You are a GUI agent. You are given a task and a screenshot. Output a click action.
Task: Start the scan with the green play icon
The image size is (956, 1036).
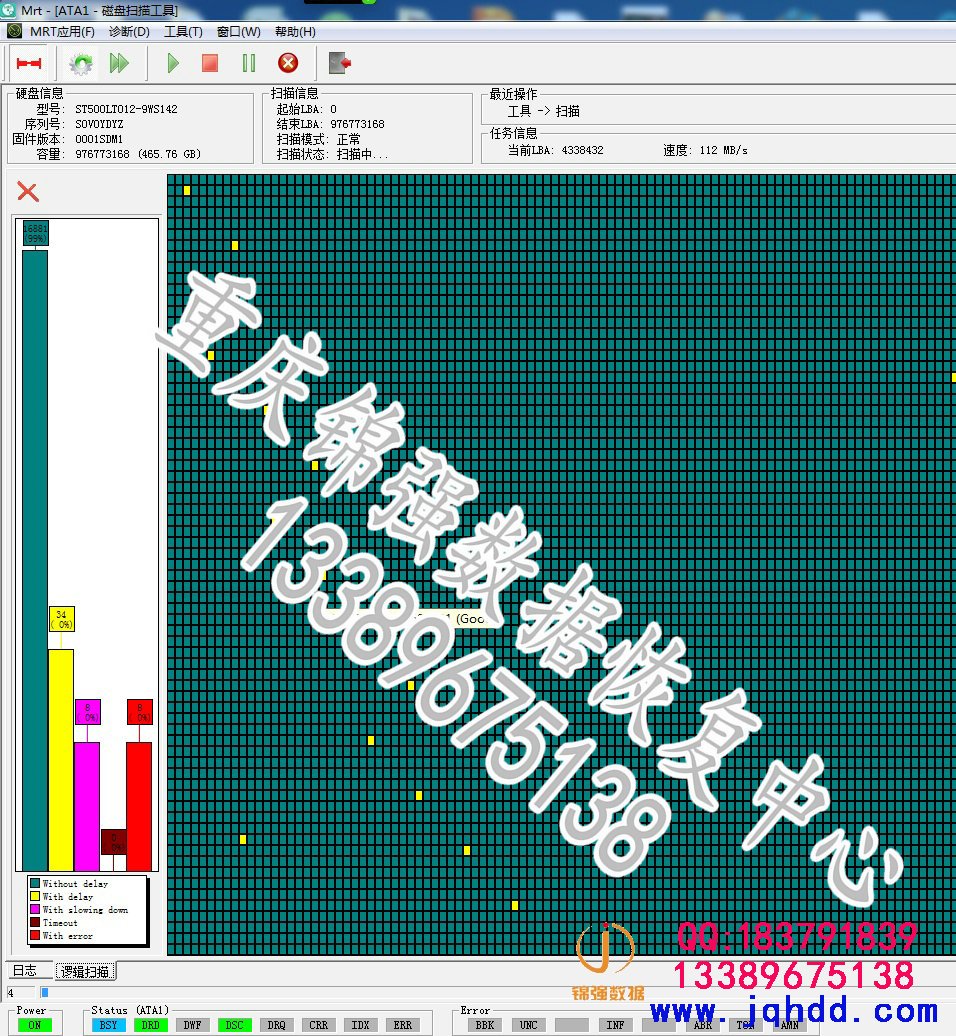pos(173,63)
